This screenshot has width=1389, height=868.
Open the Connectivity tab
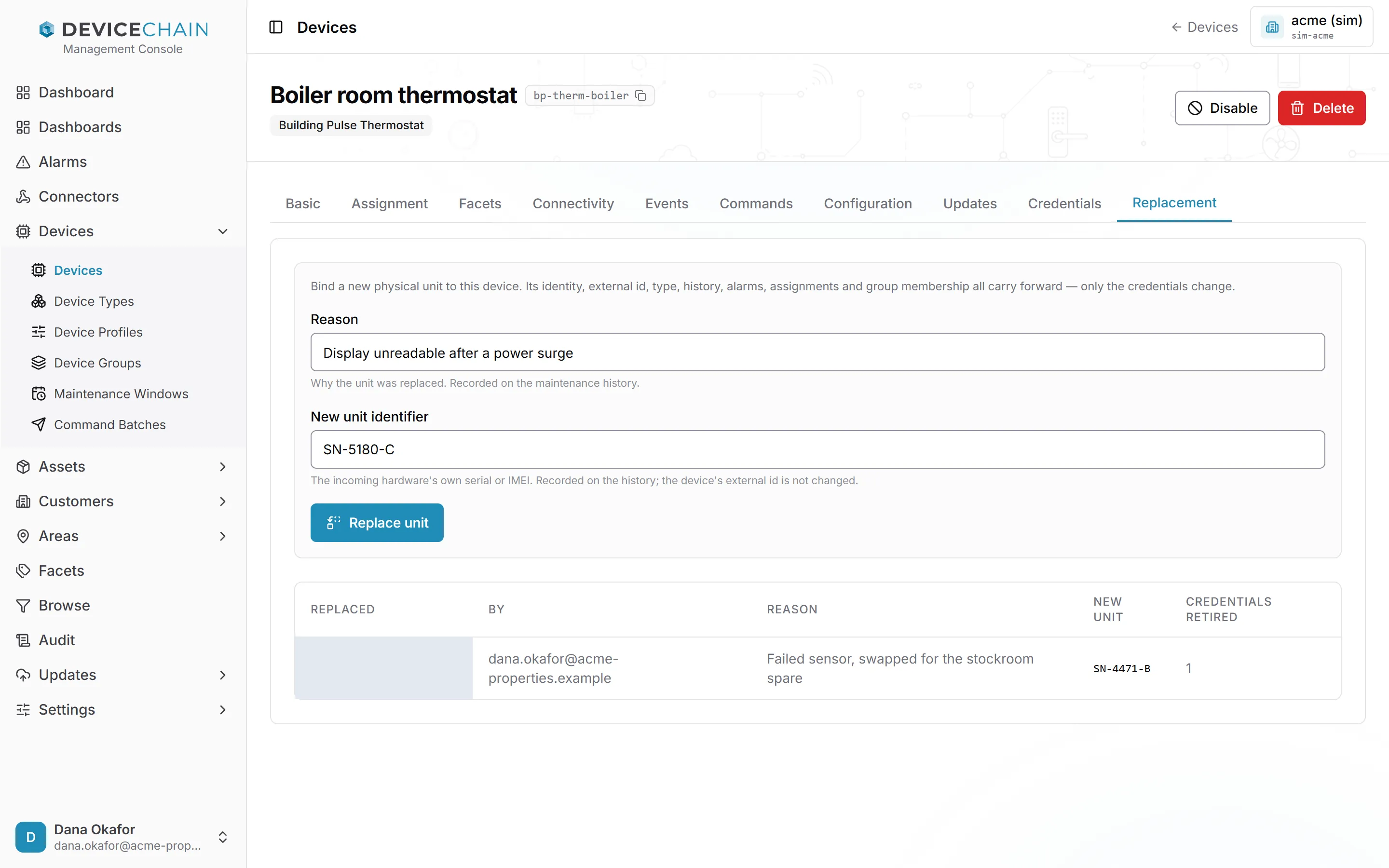tap(573, 203)
